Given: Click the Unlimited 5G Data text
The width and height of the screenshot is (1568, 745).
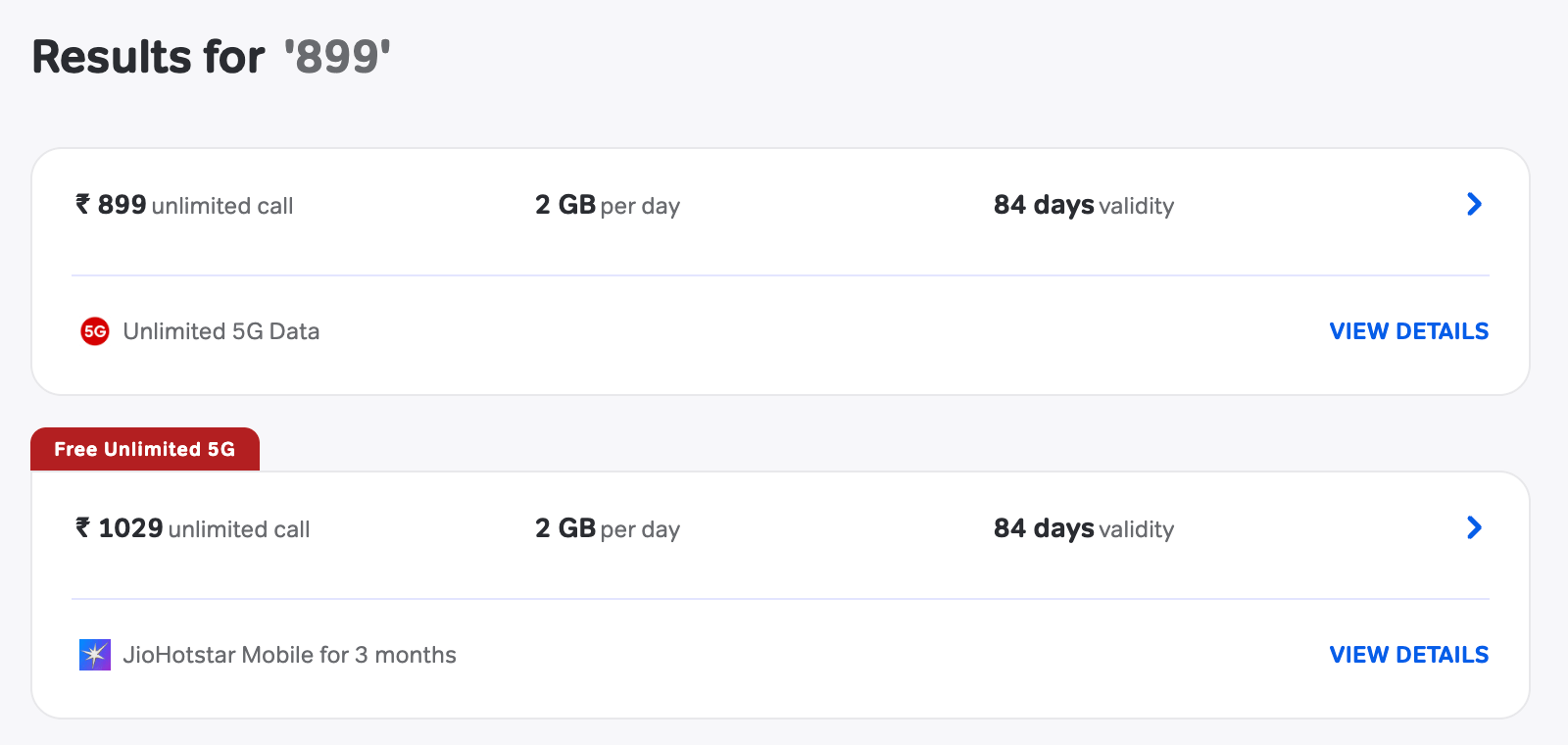Looking at the screenshot, I should click(x=221, y=331).
